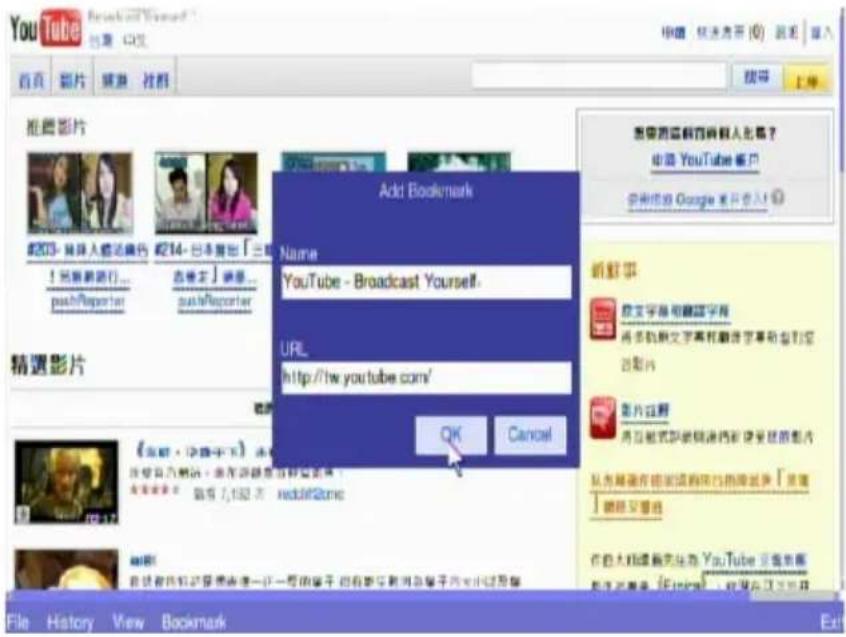Viewport: 846px width, 637px height.
Task: Open the first navigation tab (home)
Action: pos(31,81)
